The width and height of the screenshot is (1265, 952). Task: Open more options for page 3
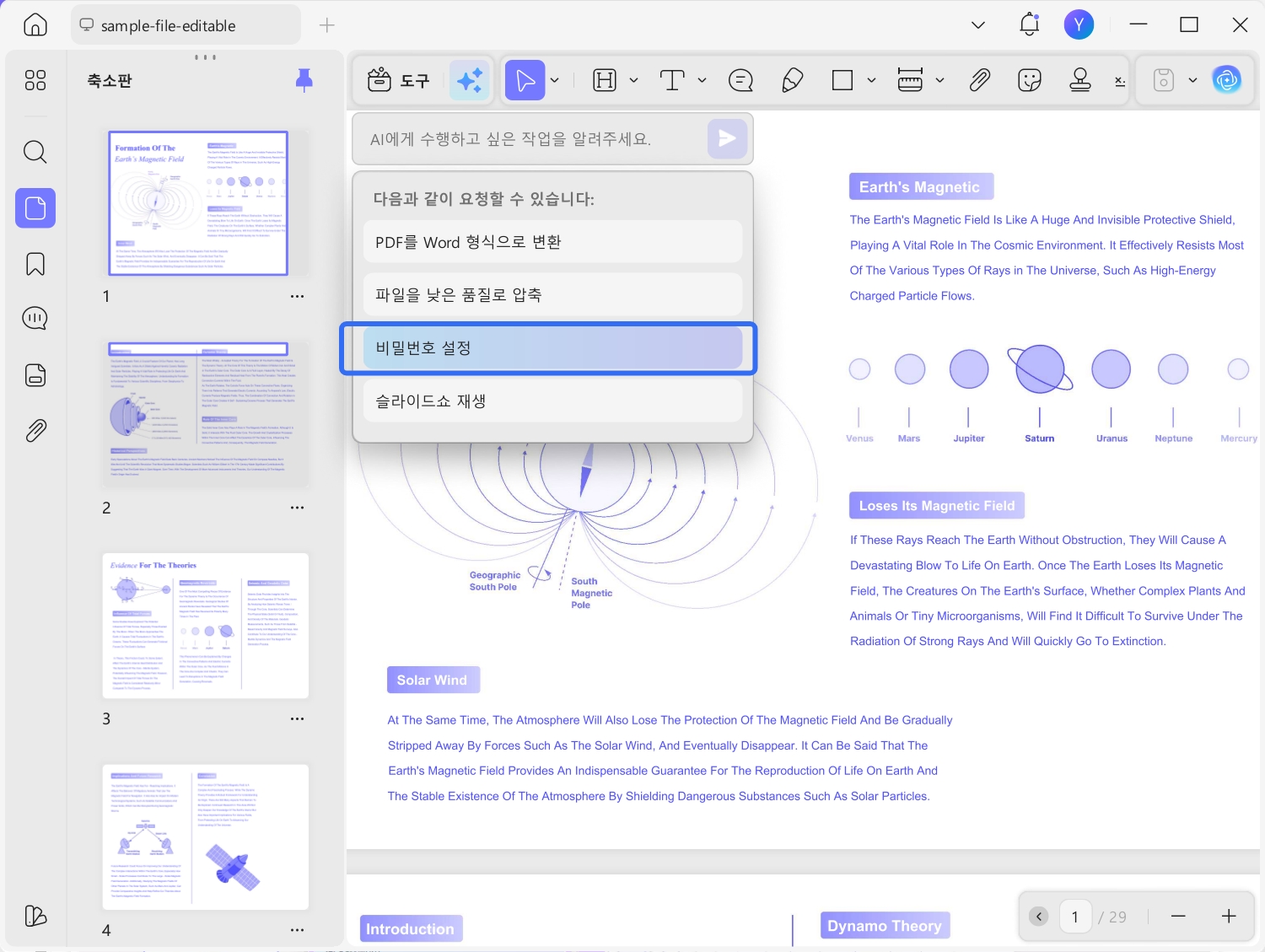click(297, 718)
